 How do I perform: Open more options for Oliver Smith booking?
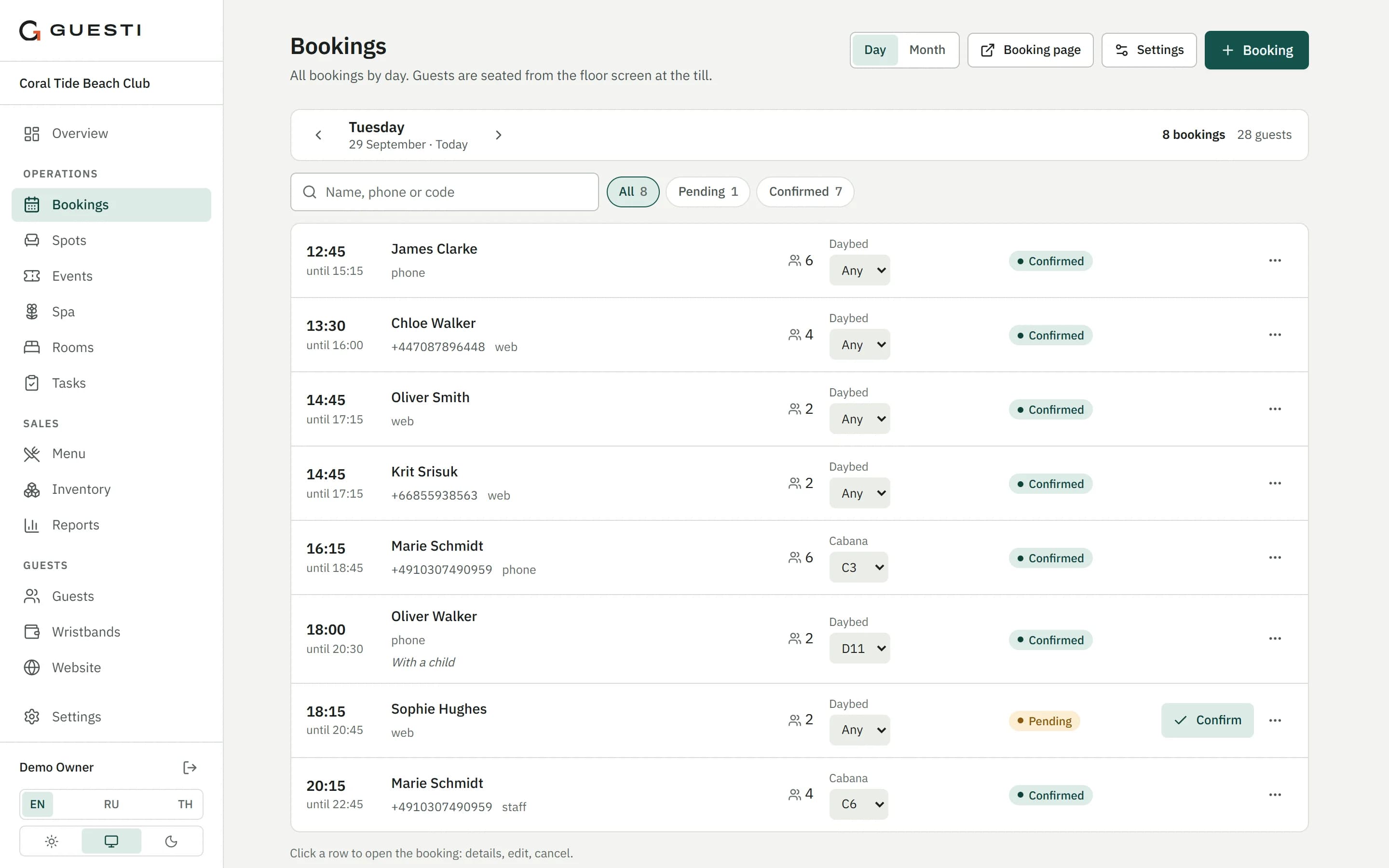[x=1275, y=409]
